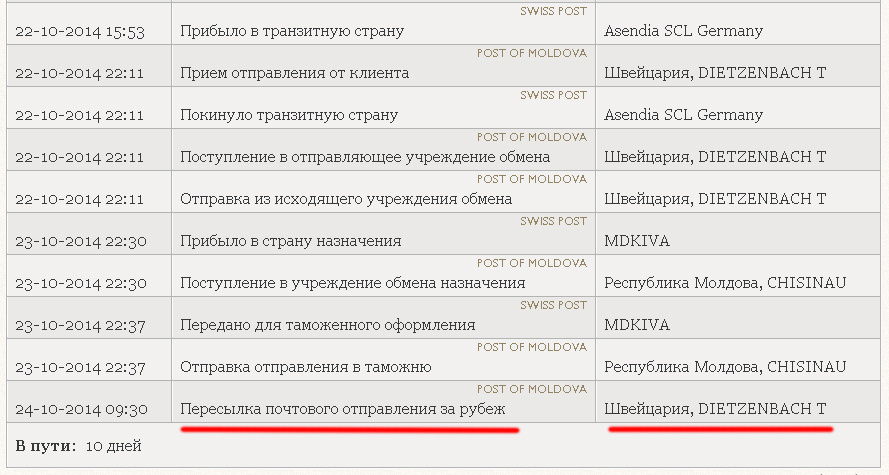
Task: Click the 22-10-2014 15:53 timestamp
Action: click(x=80, y=31)
